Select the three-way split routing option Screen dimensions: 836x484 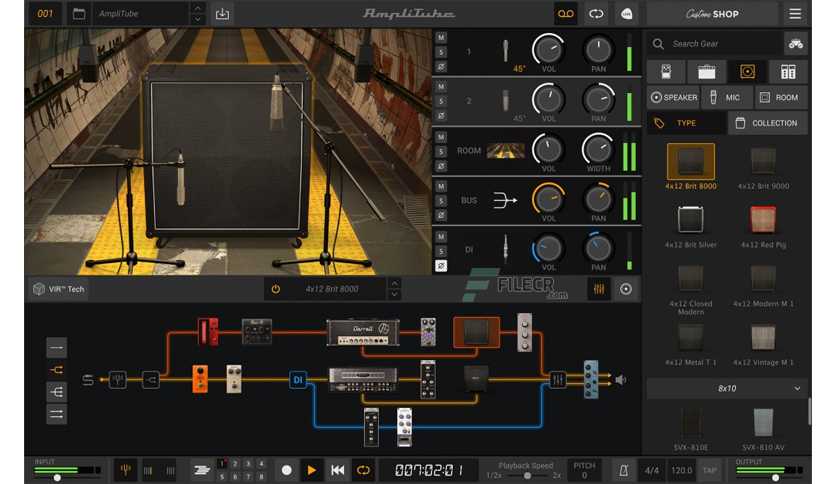57,392
